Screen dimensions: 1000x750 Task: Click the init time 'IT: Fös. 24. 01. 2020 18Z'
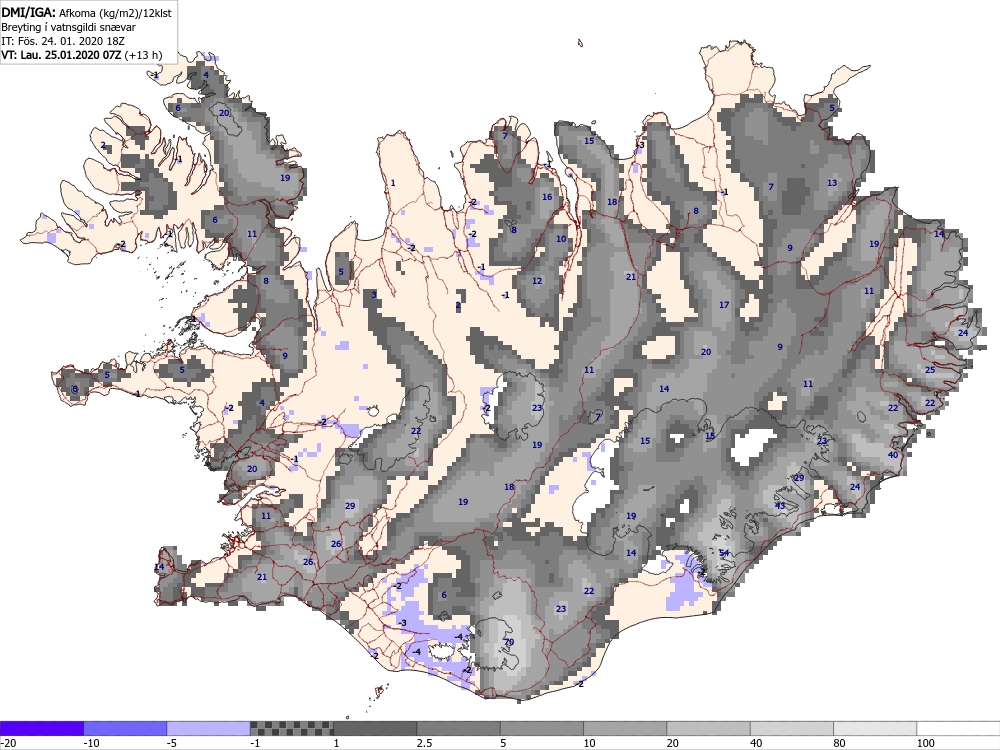[x=63, y=41]
